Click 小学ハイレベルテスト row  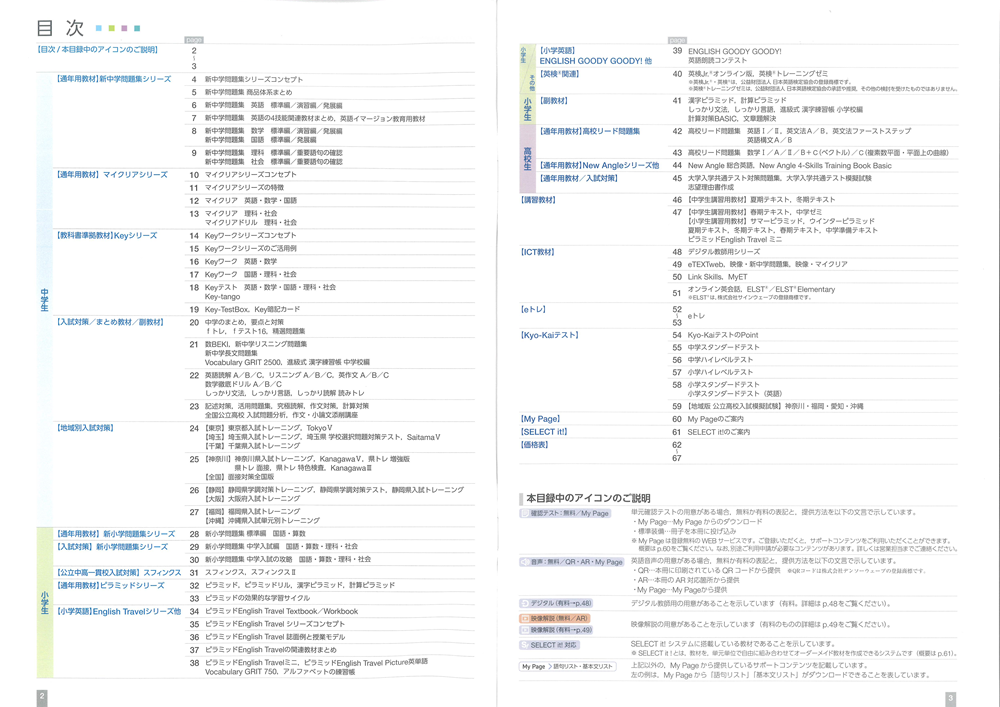(720, 372)
